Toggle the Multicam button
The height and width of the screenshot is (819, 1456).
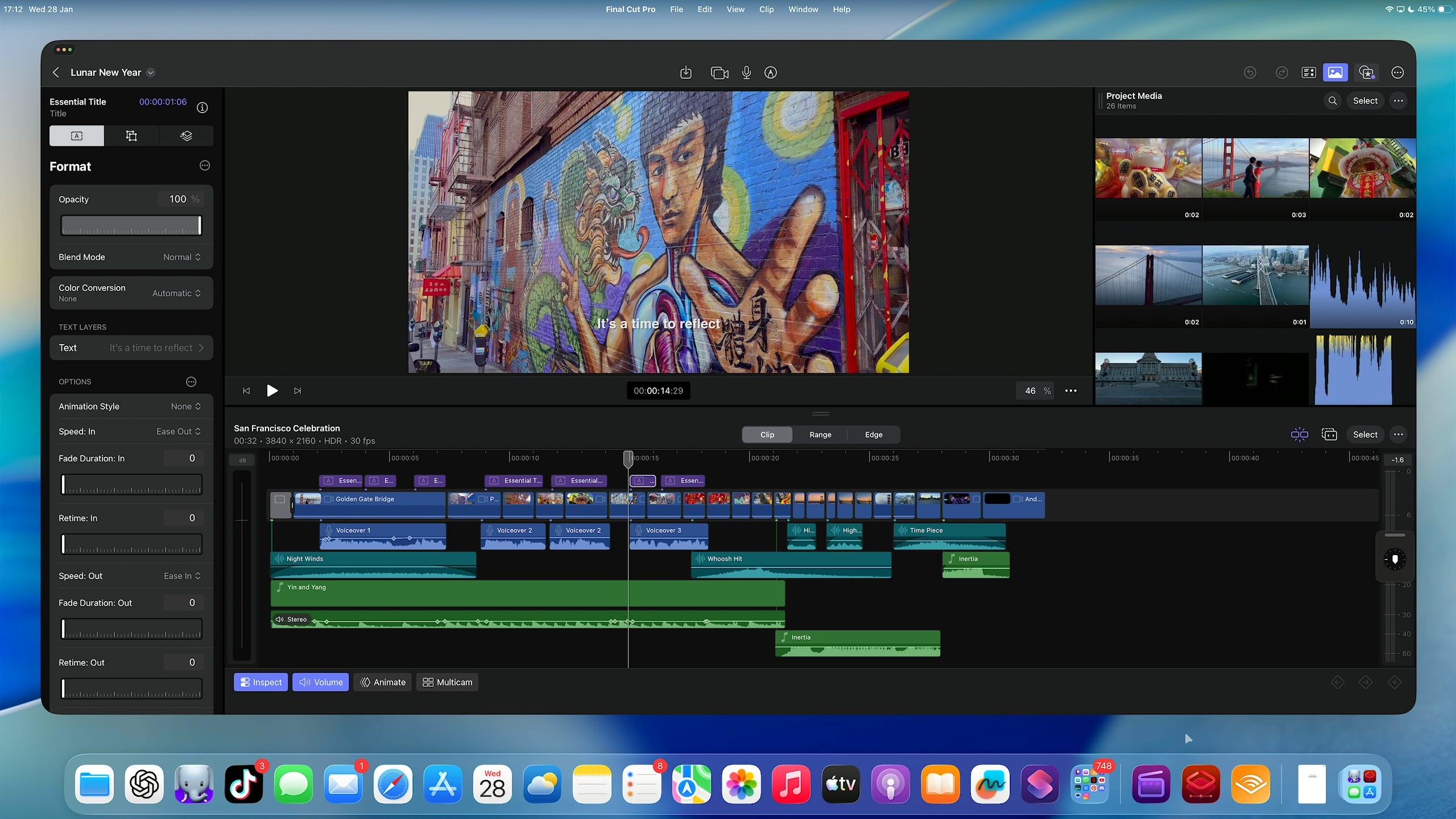click(448, 682)
